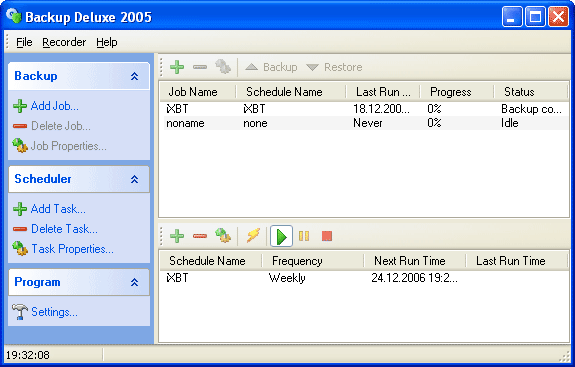Viewport: 575px width, 367px height.
Task: Open the File menu
Action: [24, 42]
